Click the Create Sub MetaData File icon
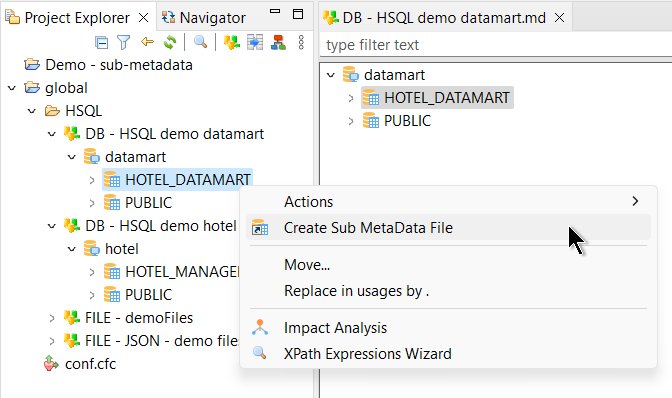Viewport: 672px width, 398px height. tap(260, 227)
